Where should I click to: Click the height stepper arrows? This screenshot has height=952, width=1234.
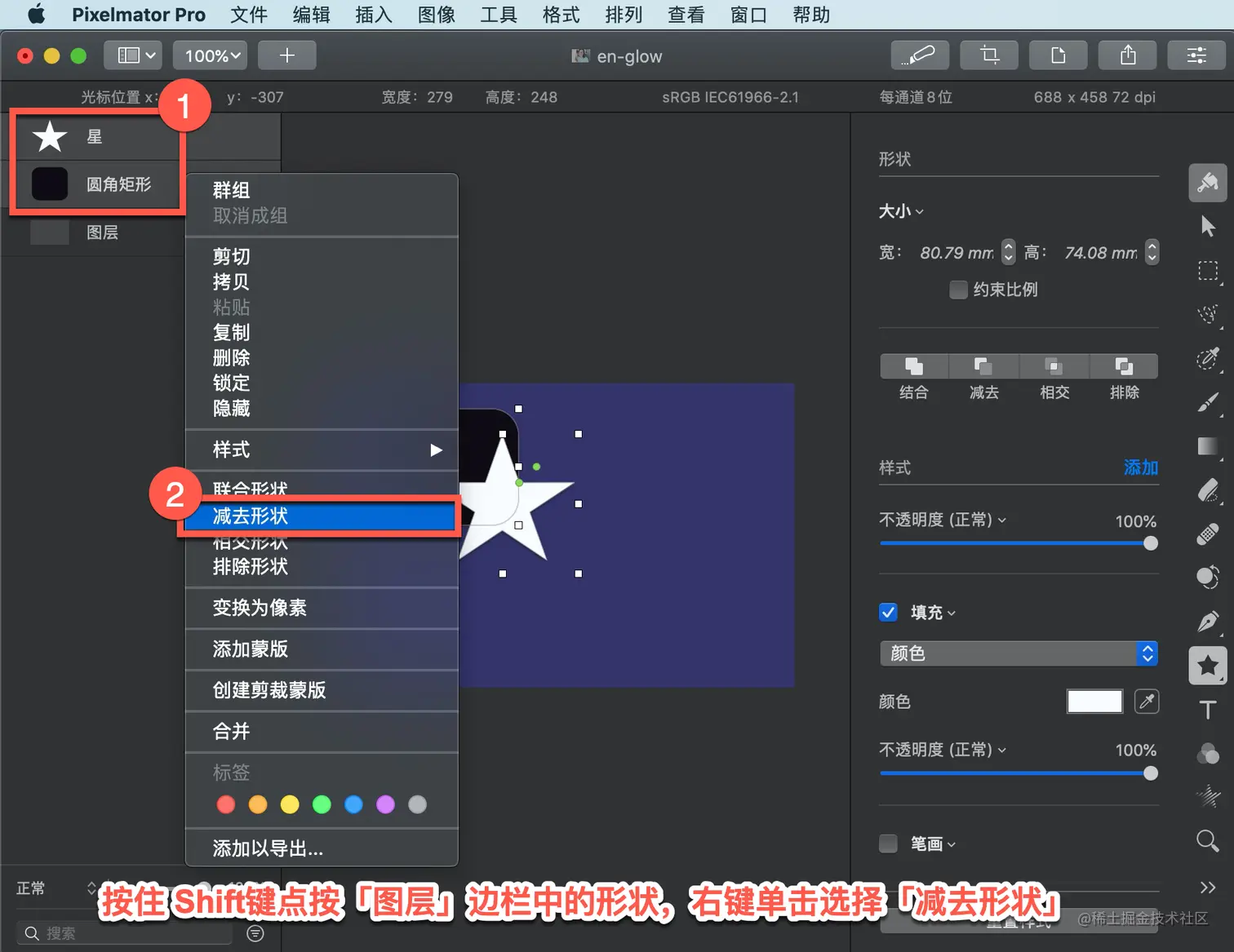tap(1152, 252)
